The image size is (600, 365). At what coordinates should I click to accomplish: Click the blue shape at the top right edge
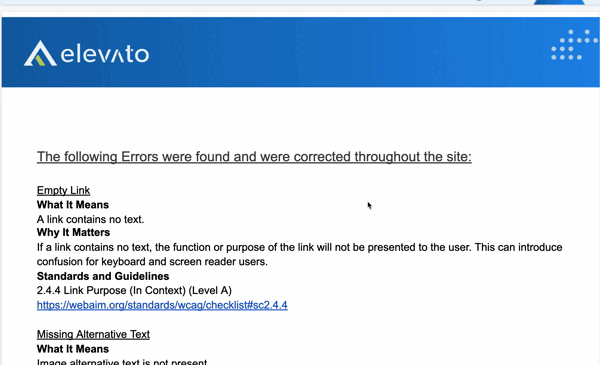pos(559,2)
